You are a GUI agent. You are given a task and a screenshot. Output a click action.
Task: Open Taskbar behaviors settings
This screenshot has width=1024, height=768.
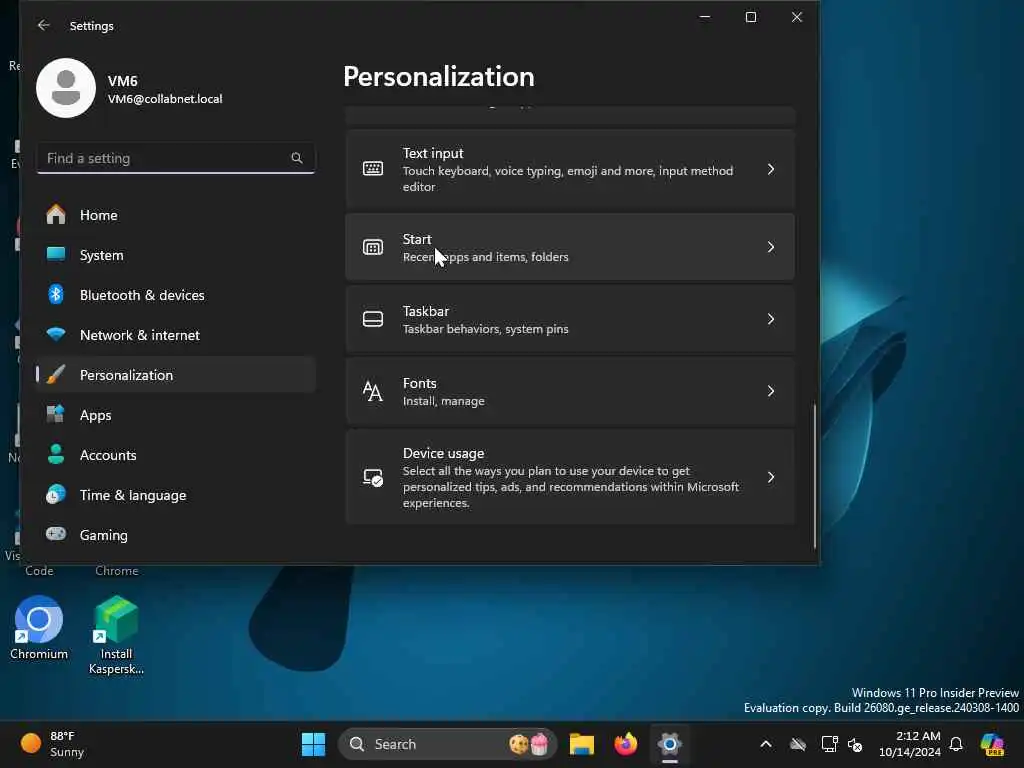coord(569,319)
